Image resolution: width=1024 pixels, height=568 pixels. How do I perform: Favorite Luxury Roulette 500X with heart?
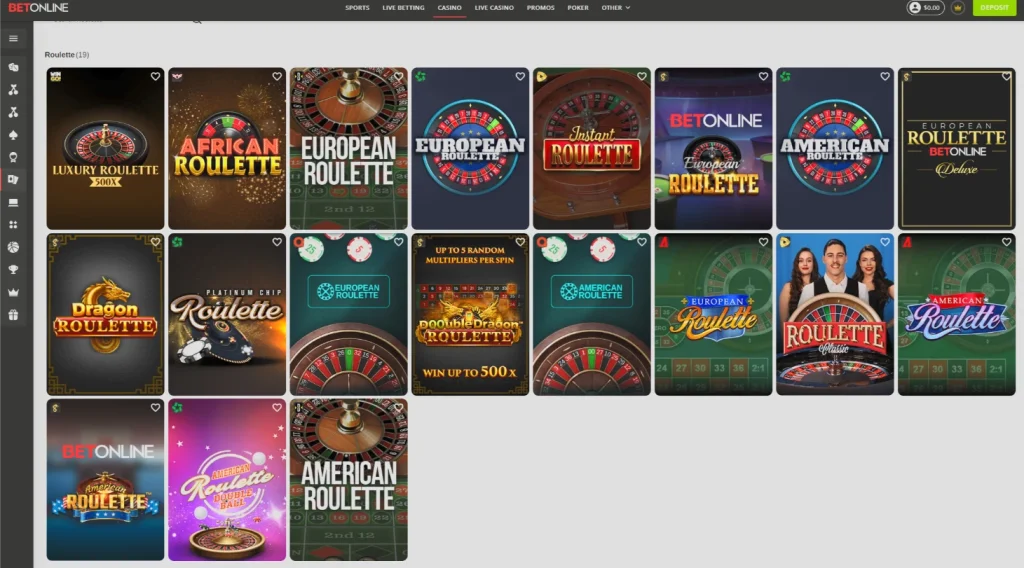(x=155, y=76)
